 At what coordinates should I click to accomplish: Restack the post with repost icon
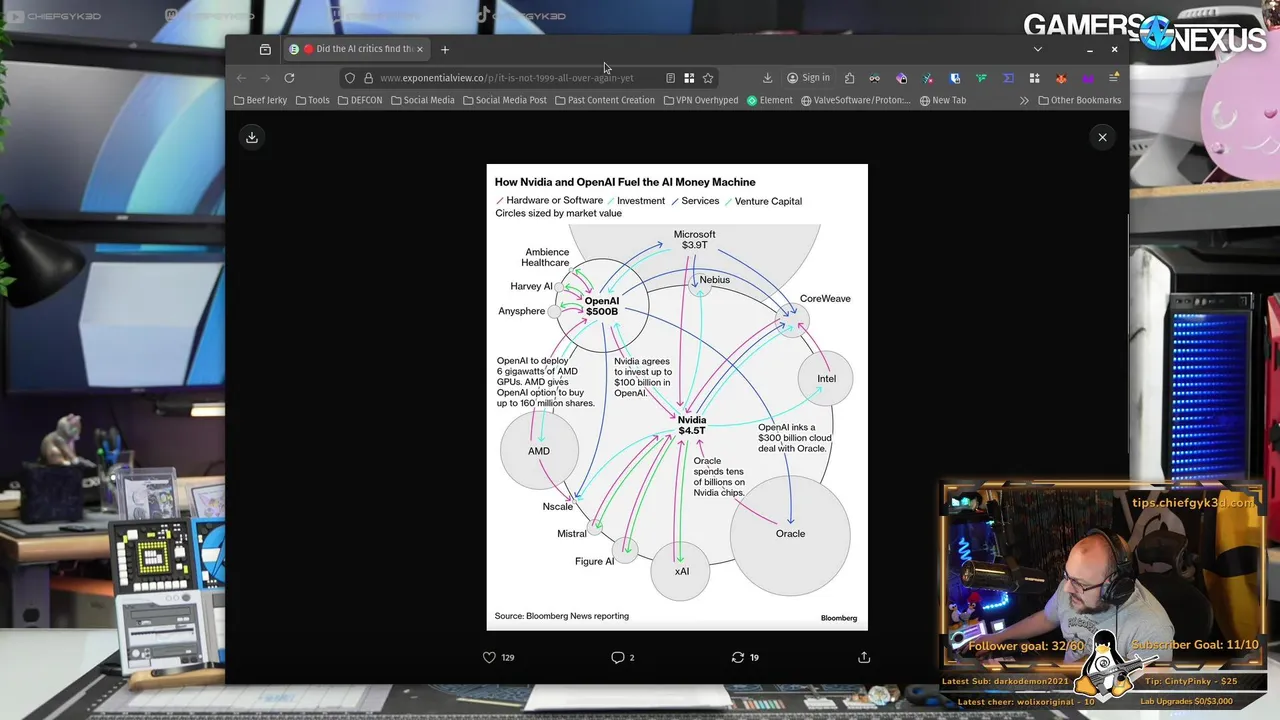(x=738, y=657)
